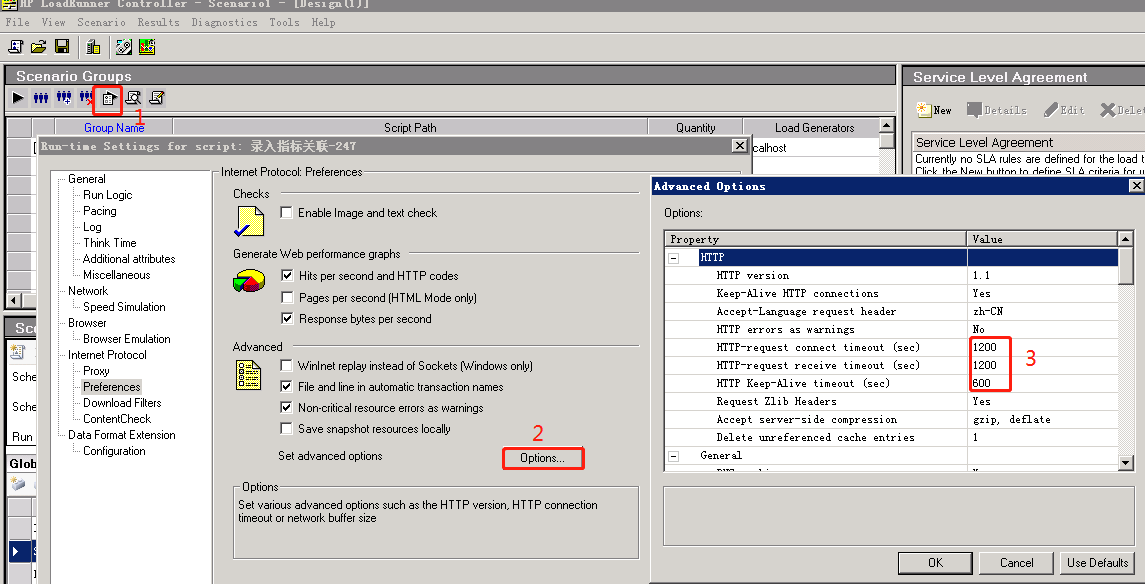Enable Image and text check checkbox
Viewport: 1145px width, 584px height.
pos(287,212)
